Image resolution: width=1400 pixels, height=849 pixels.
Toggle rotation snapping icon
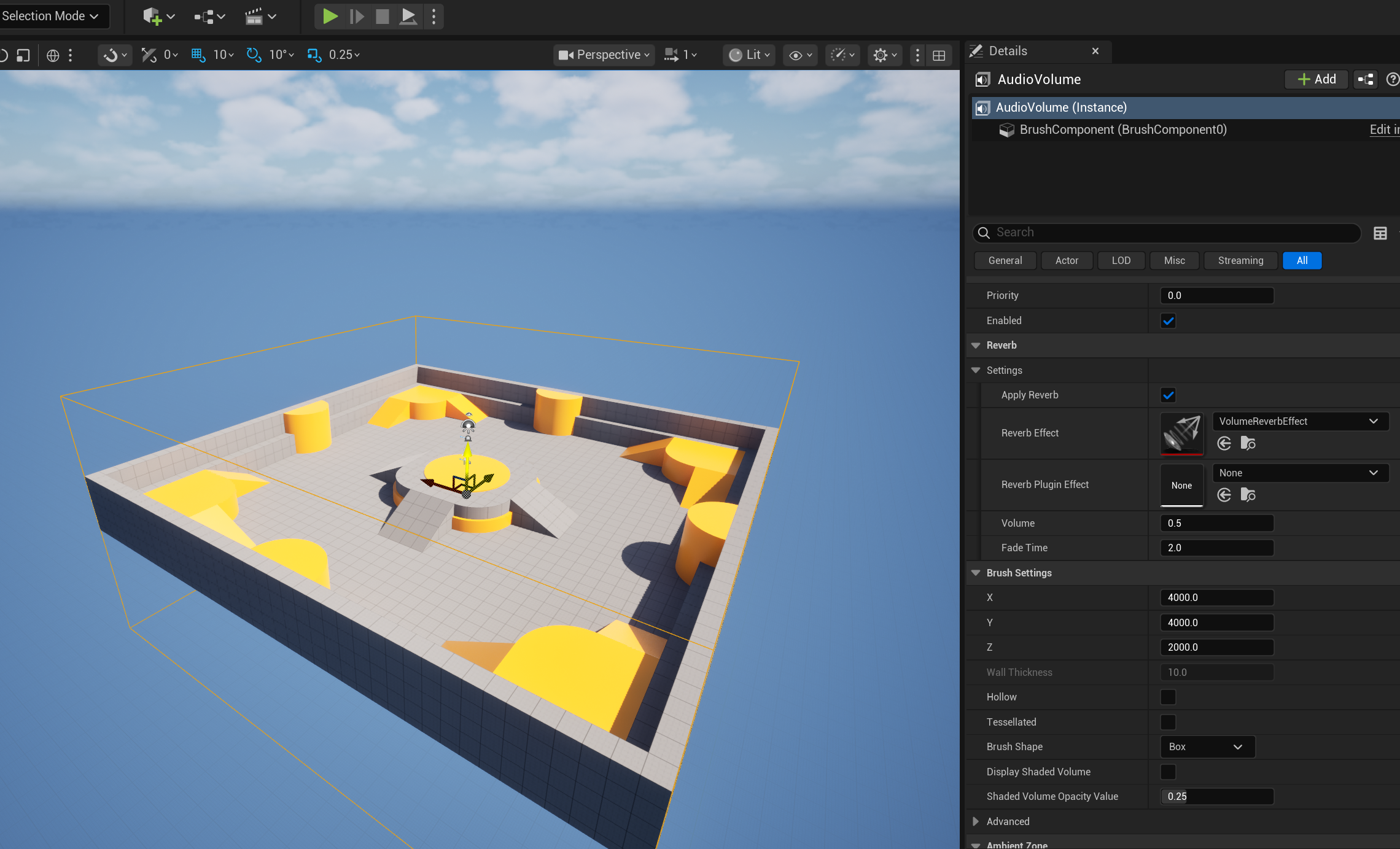tap(254, 55)
